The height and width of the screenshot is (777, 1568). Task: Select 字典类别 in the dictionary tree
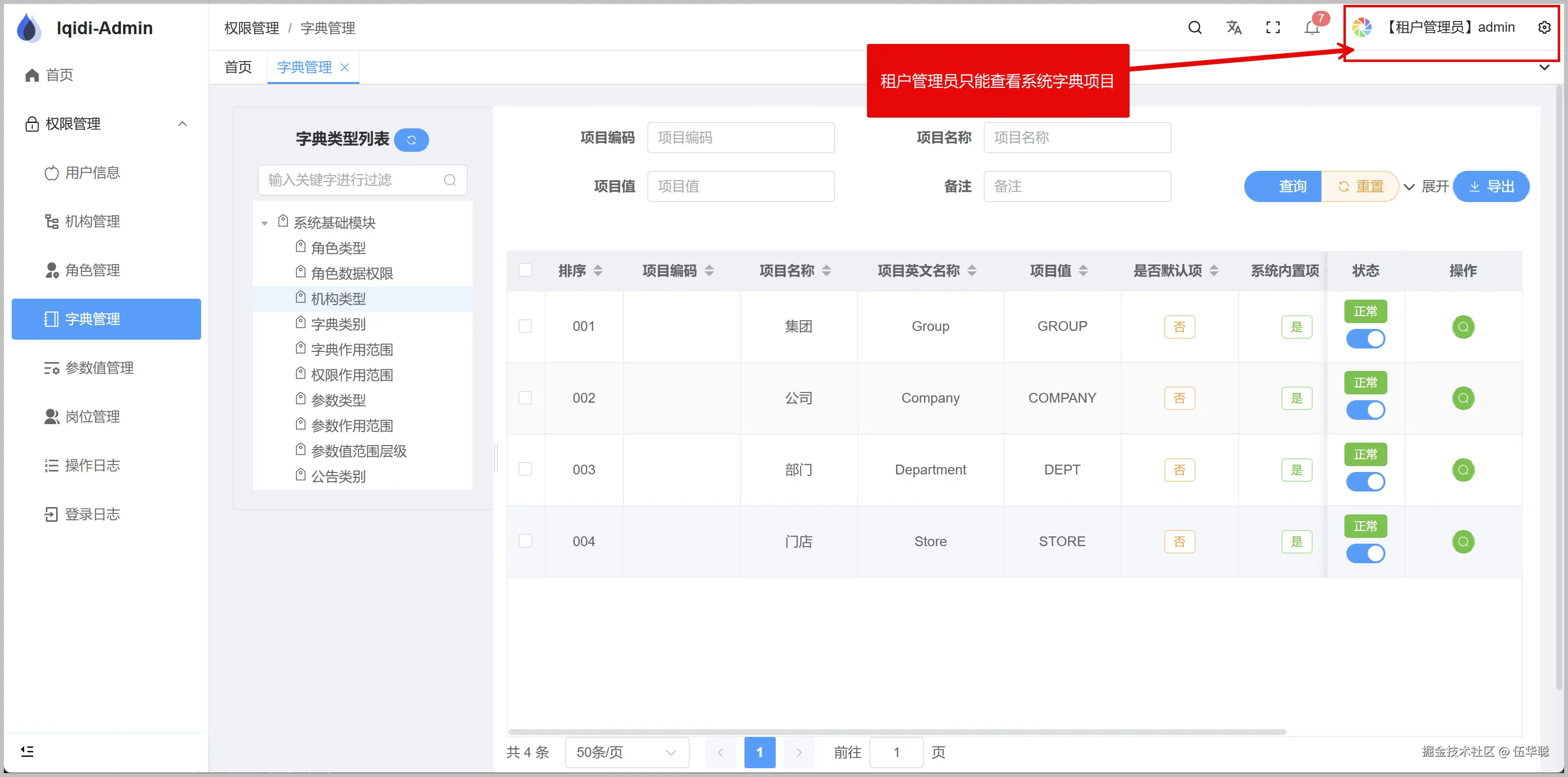[338, 324]
